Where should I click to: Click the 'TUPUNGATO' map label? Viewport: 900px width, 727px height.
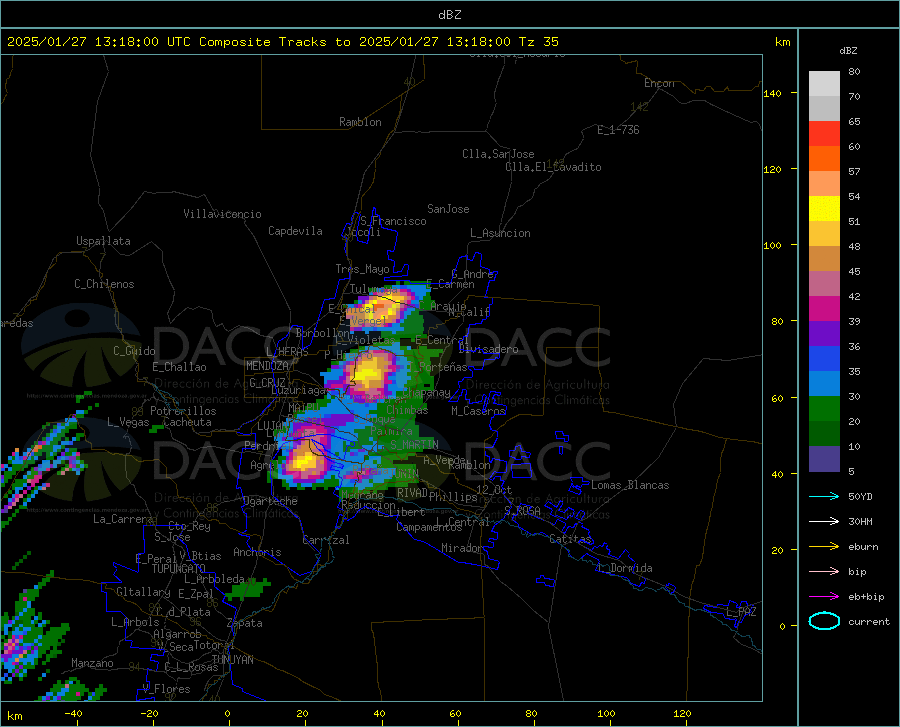click(179, 569)
